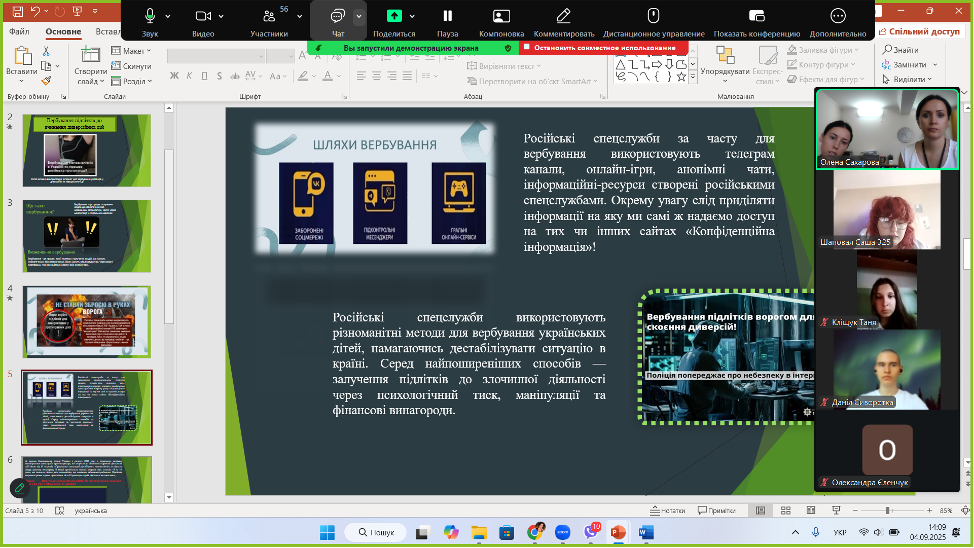Stop screen sharing with red button
The width and height of the screenshot is (974, 548).
click(x=597, y=47)
